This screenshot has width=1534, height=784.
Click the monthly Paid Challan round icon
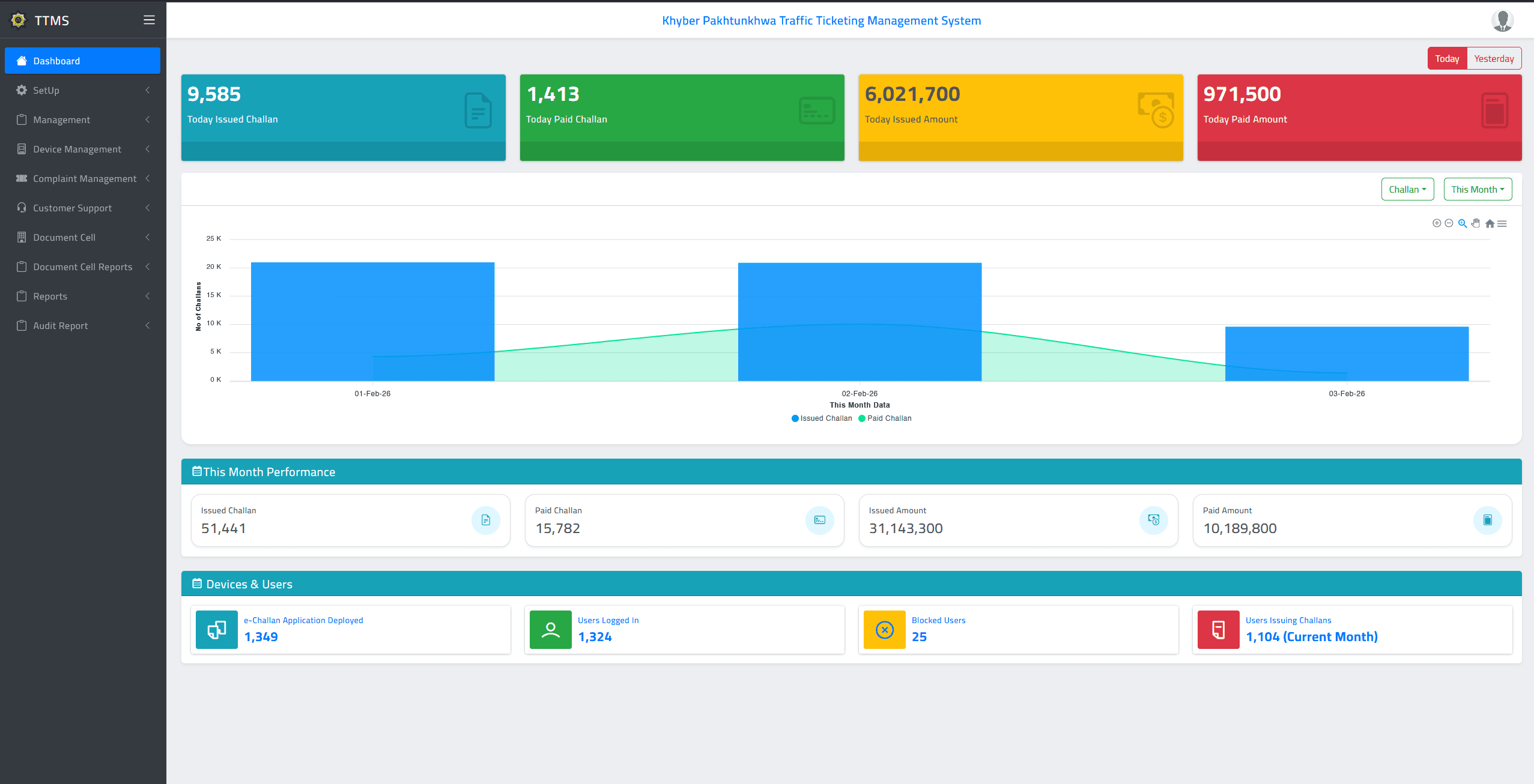coord(820,520)
